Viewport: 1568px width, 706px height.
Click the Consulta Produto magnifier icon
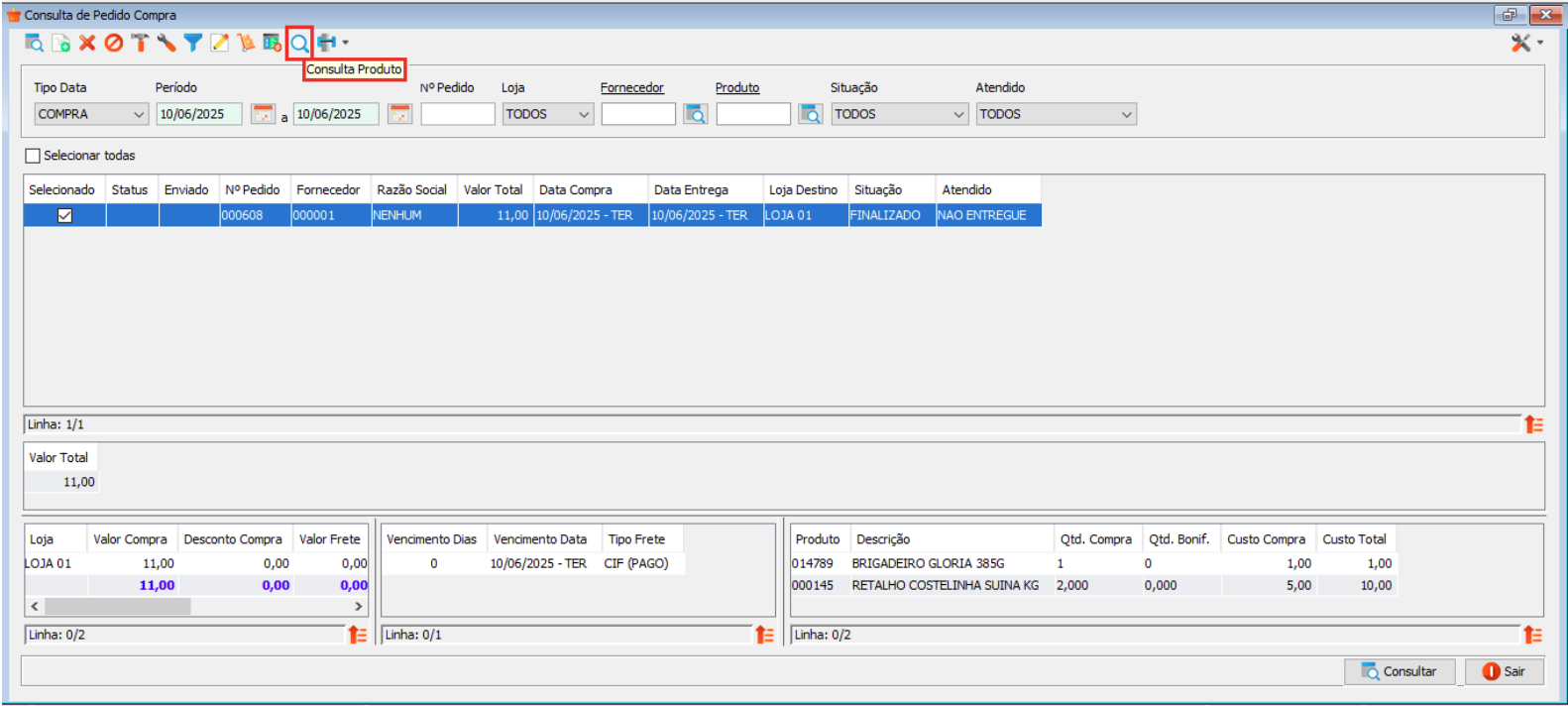298,43
